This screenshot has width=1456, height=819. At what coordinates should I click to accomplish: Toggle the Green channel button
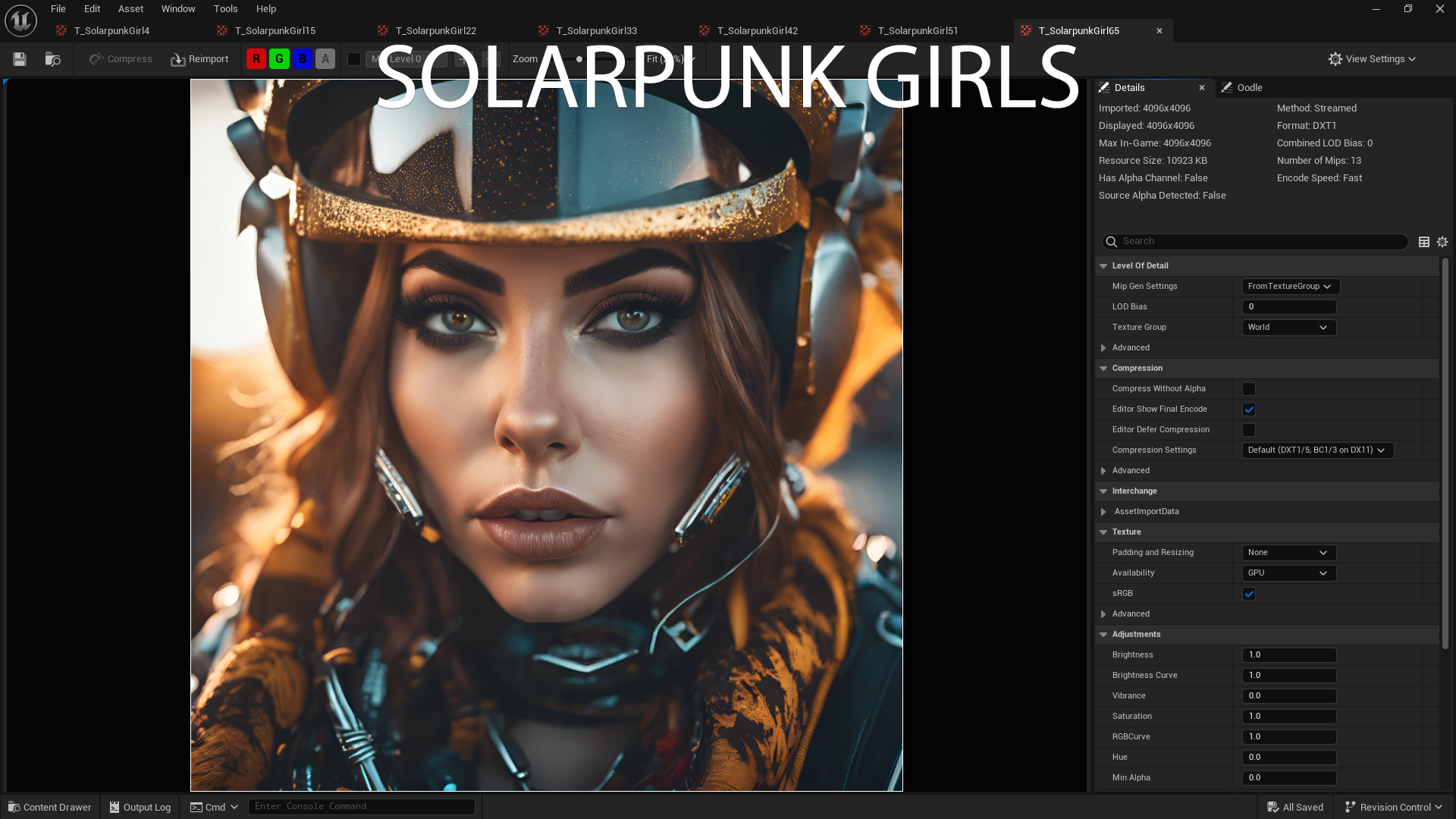click(279, 59)
